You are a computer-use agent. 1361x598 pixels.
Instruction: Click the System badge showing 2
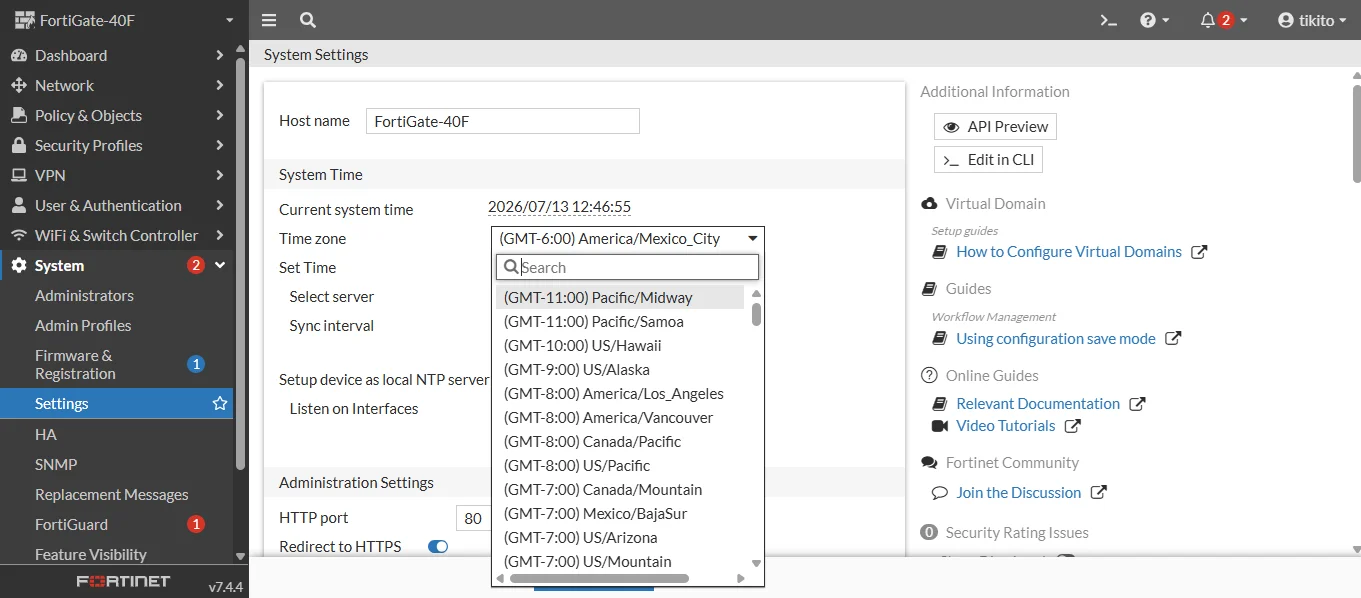coord(196,265)
